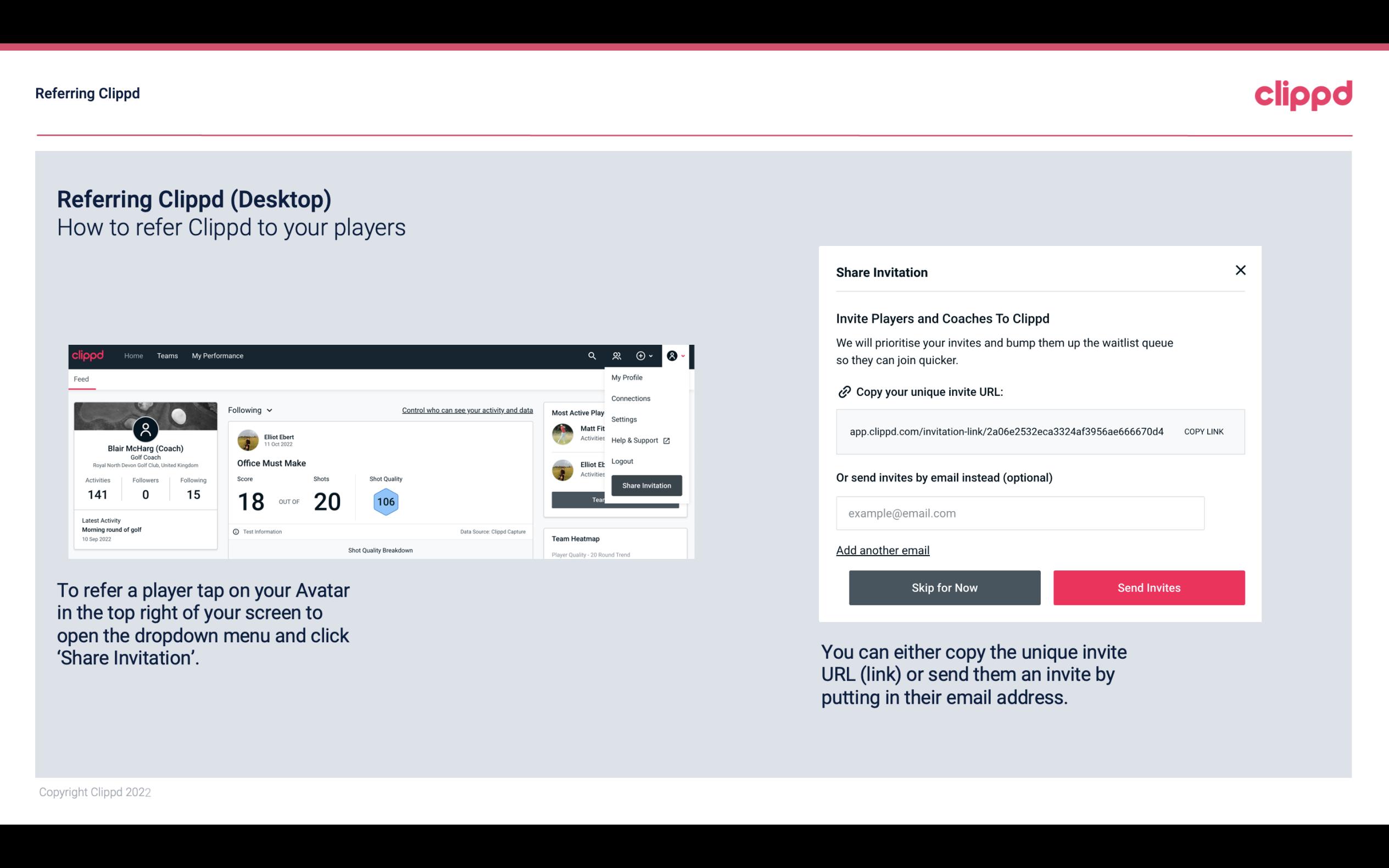Viewport: 1389px width, 868px height.
Task: Select the Teams nav tab in the app
Action: [166, 355]
